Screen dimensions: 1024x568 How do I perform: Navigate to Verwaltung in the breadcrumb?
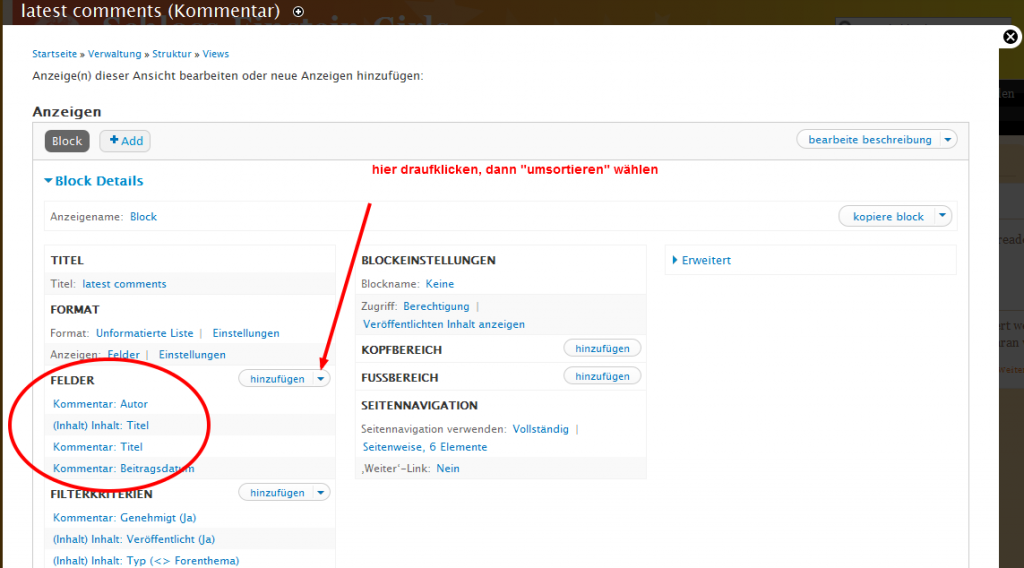[115, 54]
